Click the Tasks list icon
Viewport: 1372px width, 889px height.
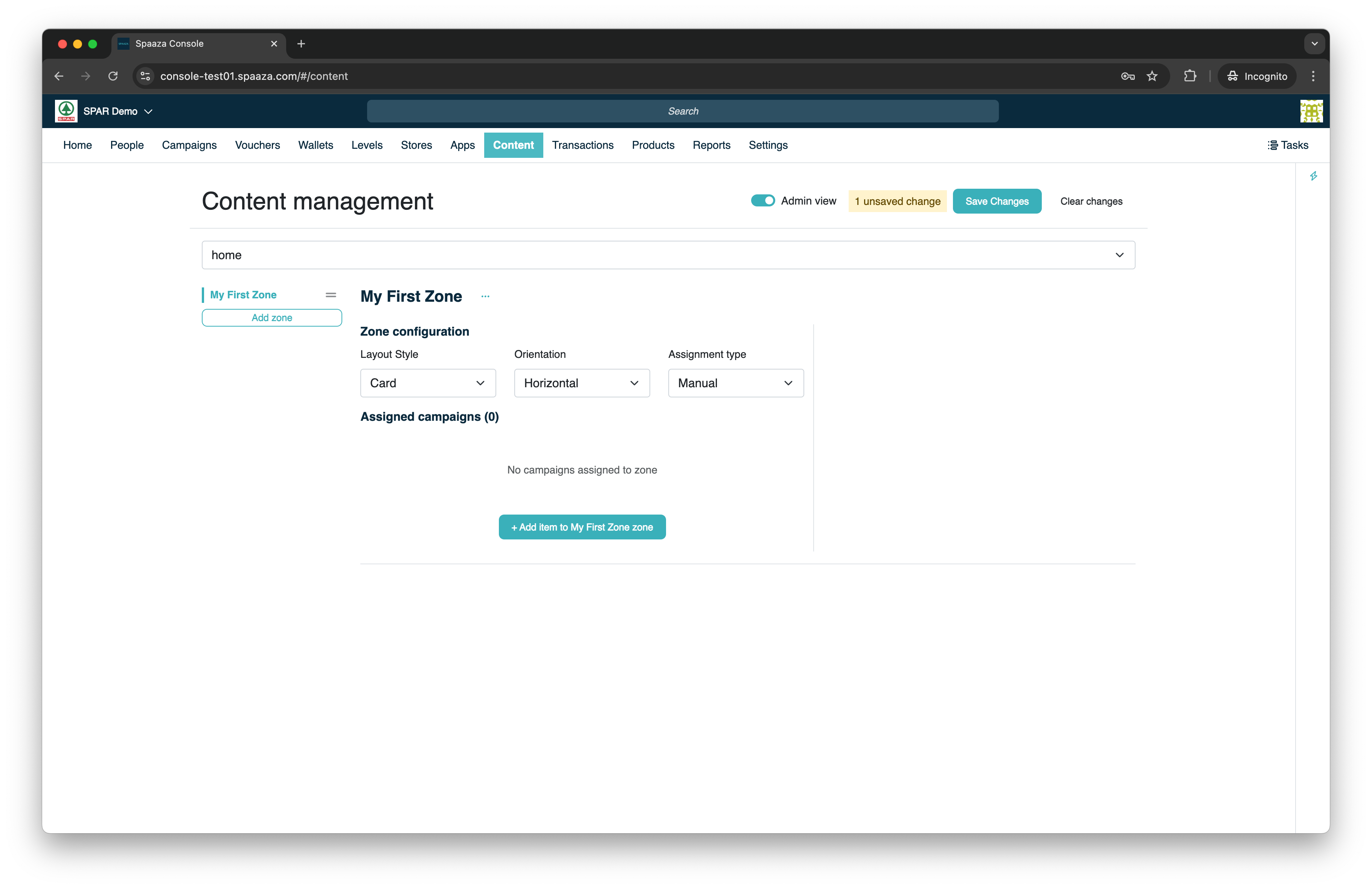pos(1273,145)
